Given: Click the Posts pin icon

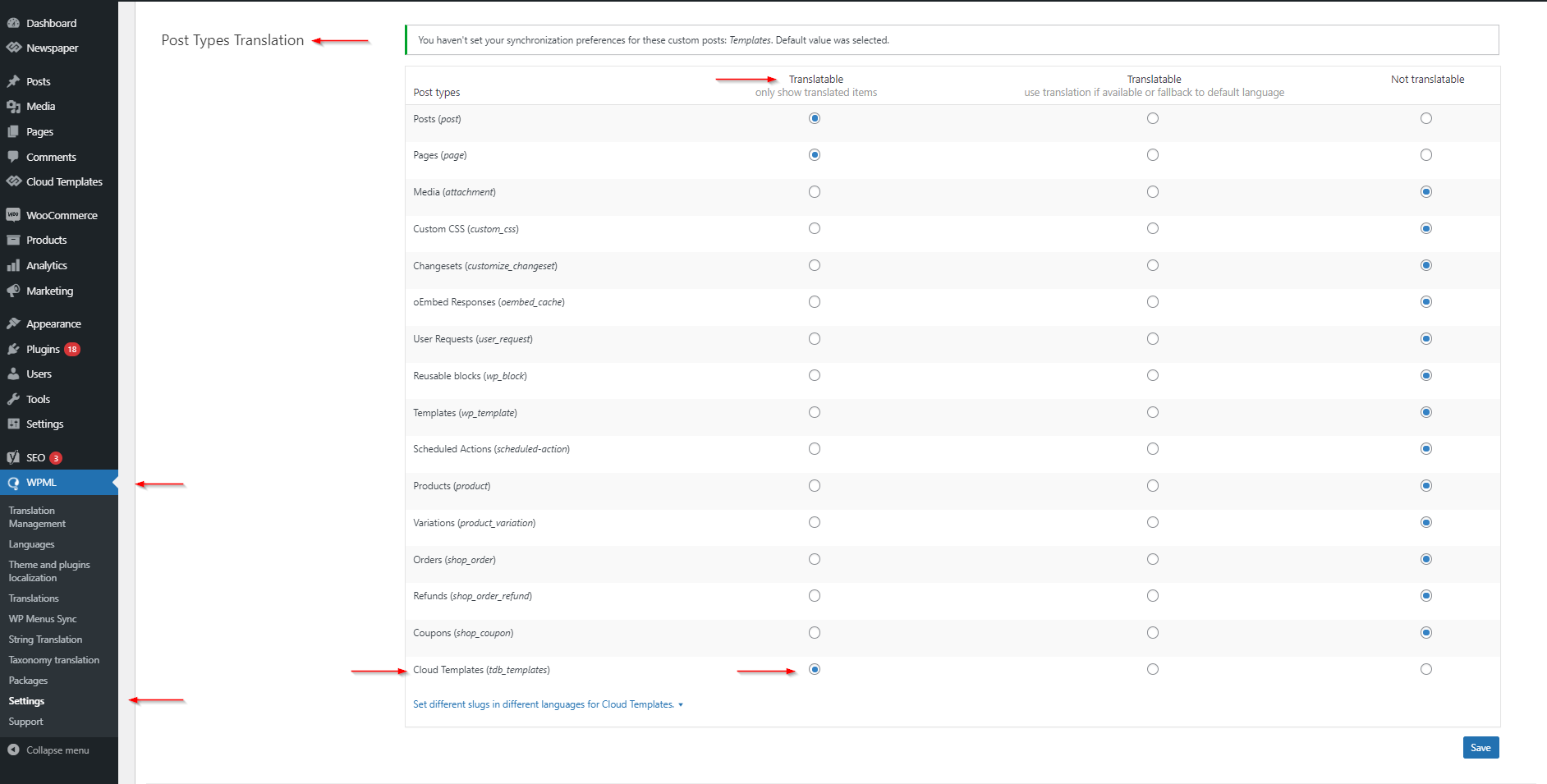Looking at the screenshot, I should [13, 81].
